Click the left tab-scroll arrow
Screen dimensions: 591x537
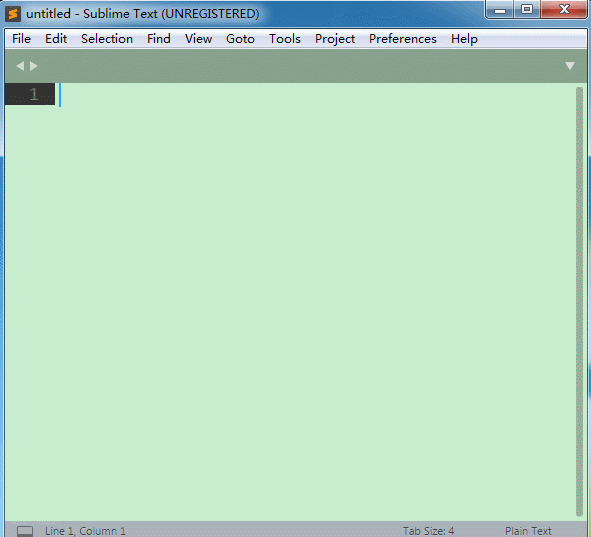[20, 66]
